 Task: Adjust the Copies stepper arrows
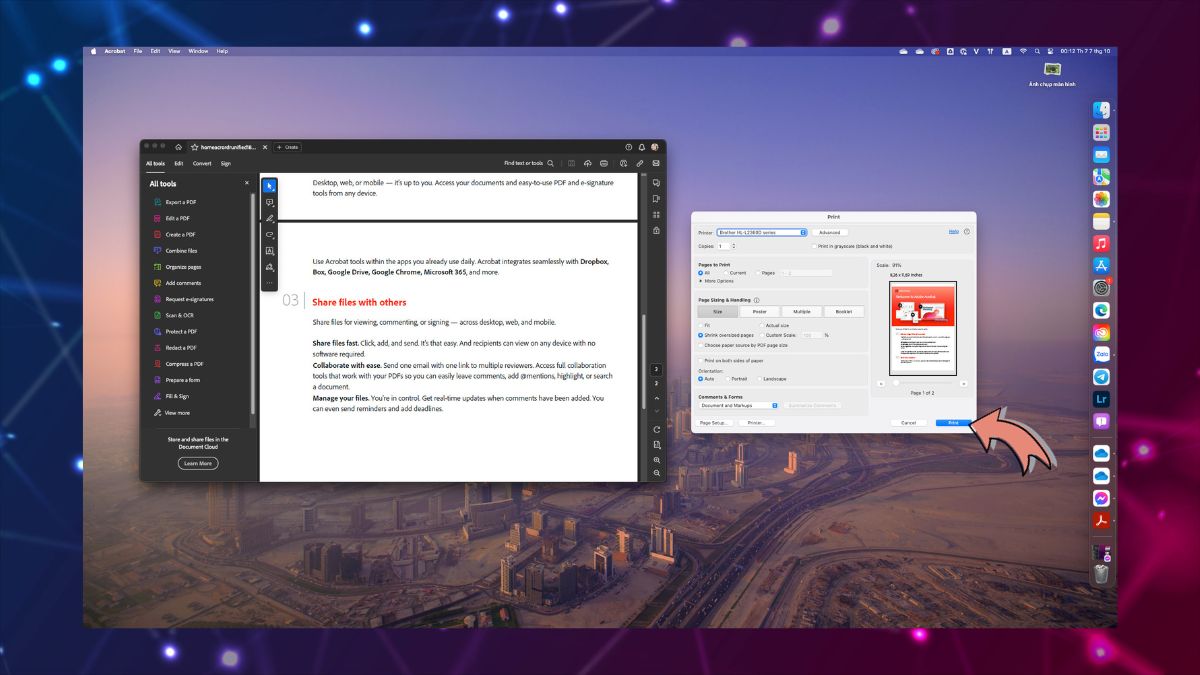point(735,246)
